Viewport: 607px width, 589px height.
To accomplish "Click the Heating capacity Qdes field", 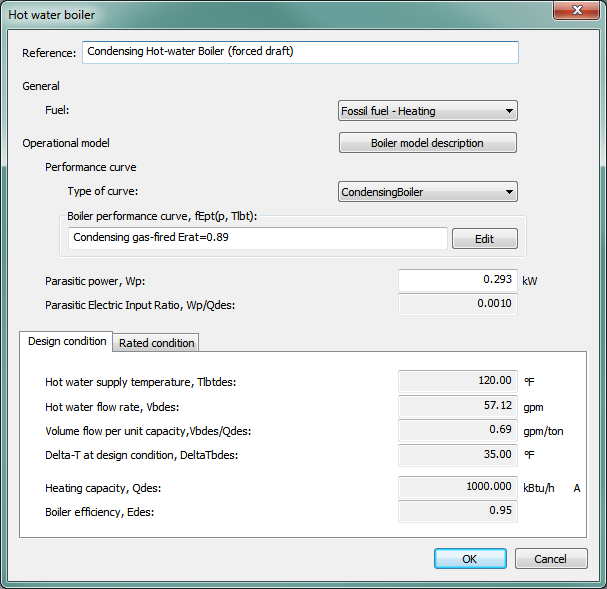I will [x=457, y=488].
